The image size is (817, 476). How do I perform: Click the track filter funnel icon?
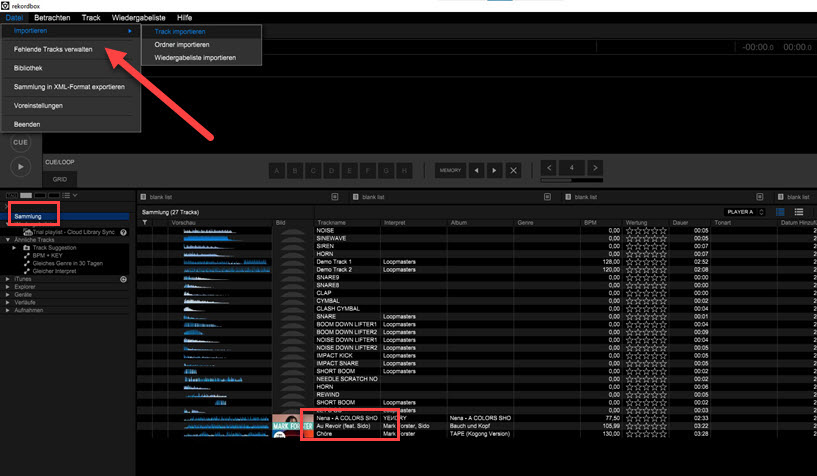click(x=145, y=222)
